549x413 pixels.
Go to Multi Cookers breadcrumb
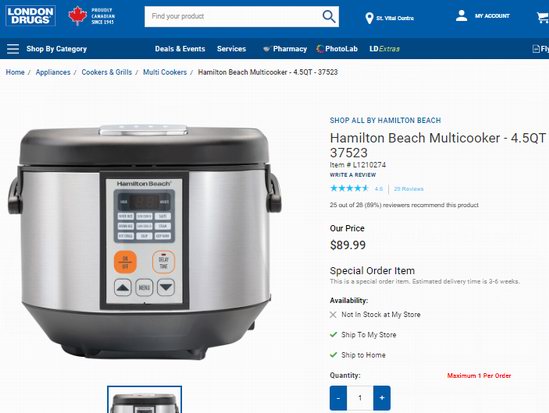[x=165, y=72]
